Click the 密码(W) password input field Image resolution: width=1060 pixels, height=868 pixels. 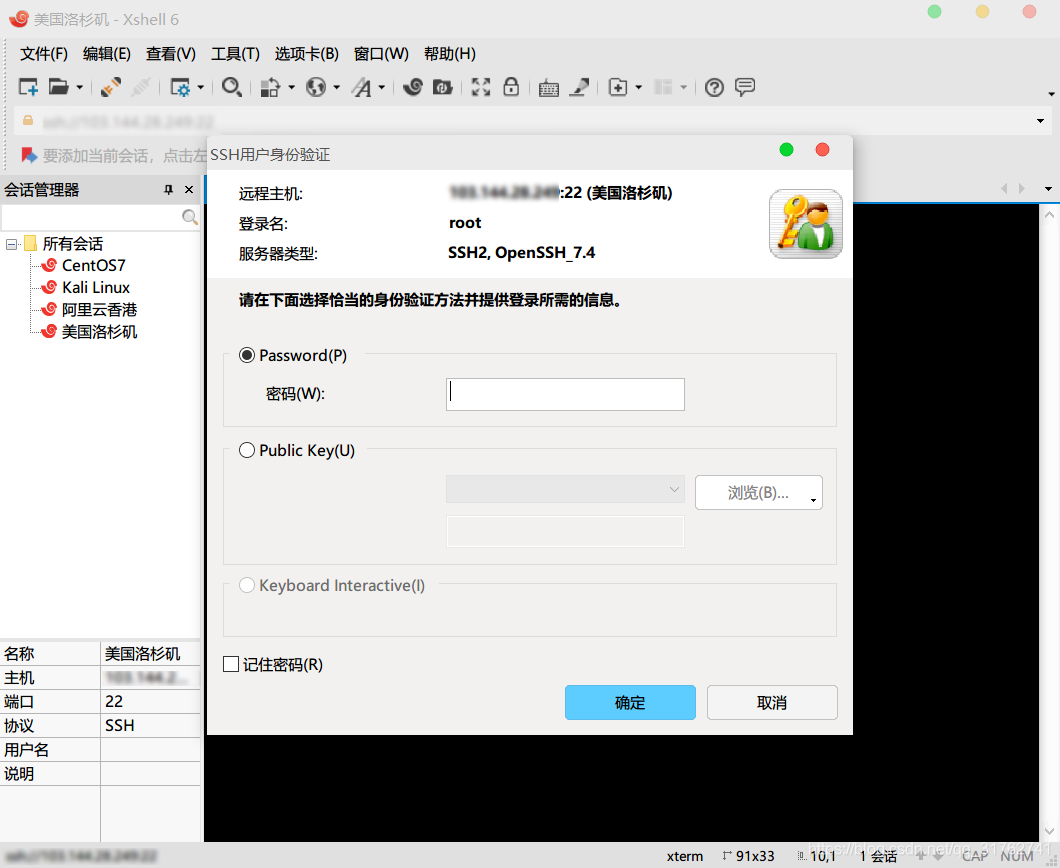click(565, 394)
